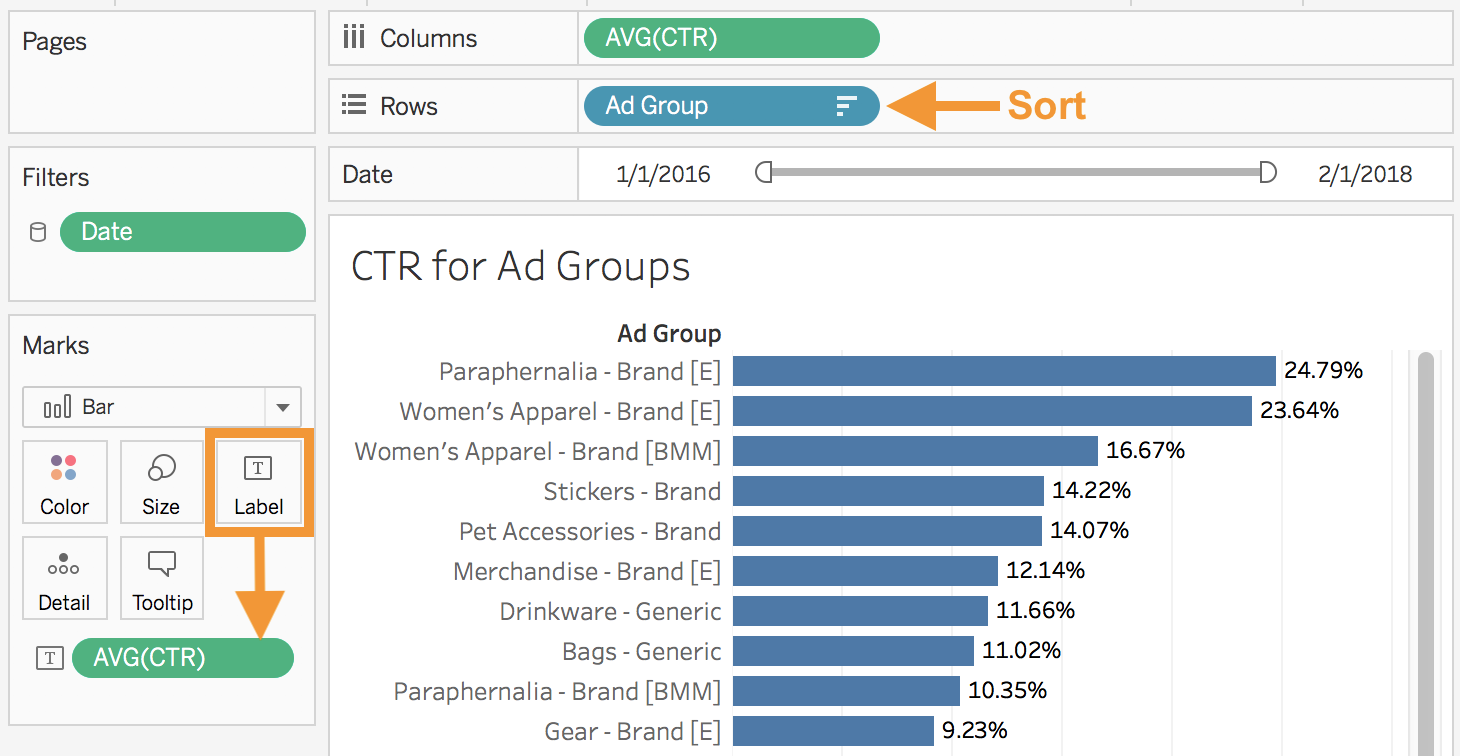Click the Date filter pill
The width and height of the screenshot is (1460, 756).
click(183, 231)
